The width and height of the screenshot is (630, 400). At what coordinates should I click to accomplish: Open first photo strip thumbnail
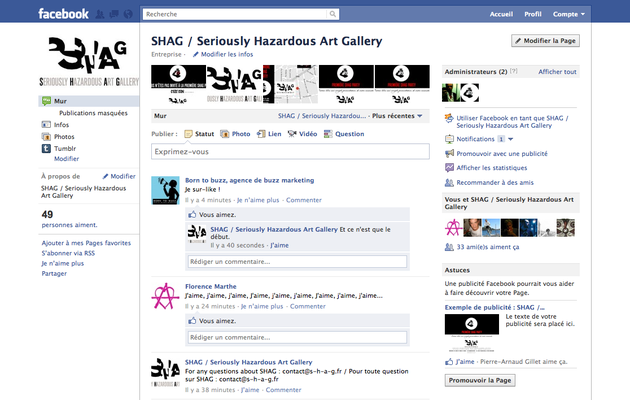(x=178, y=84)
